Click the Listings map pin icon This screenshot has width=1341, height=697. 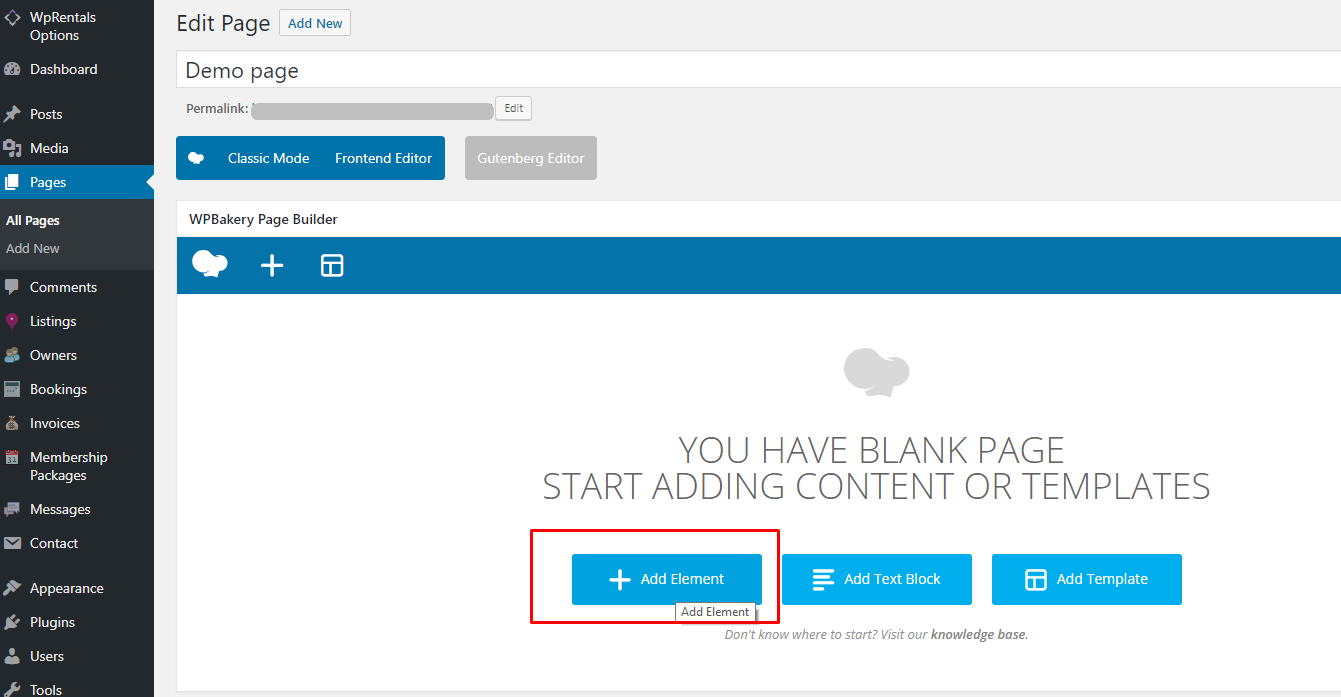click(x=12, y=321)
